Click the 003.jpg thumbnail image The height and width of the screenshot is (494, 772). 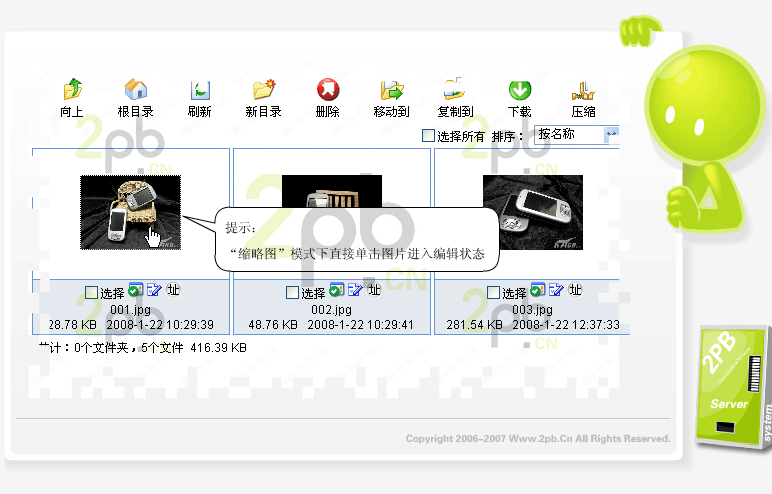point(533,212)
